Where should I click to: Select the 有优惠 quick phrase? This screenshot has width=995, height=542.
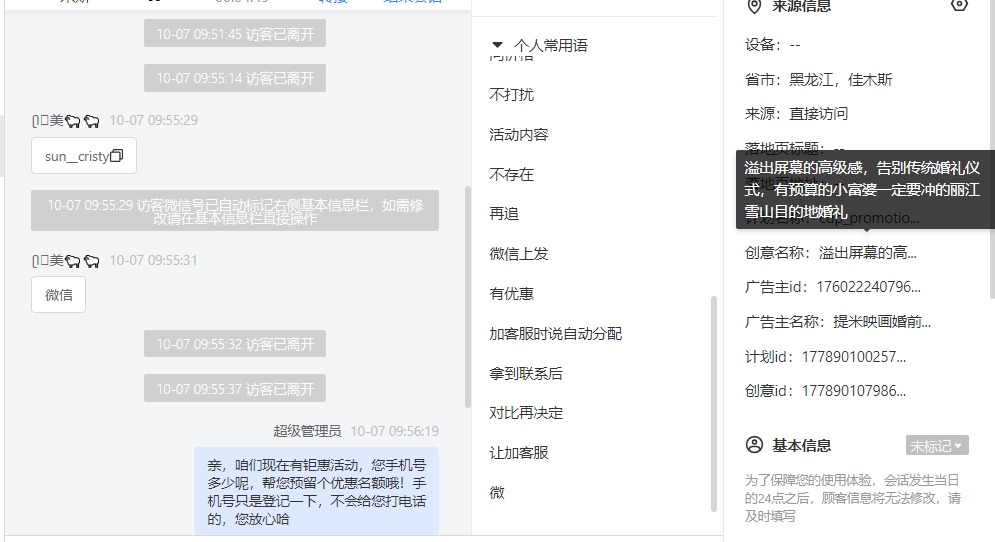click(x=511, y=294)
